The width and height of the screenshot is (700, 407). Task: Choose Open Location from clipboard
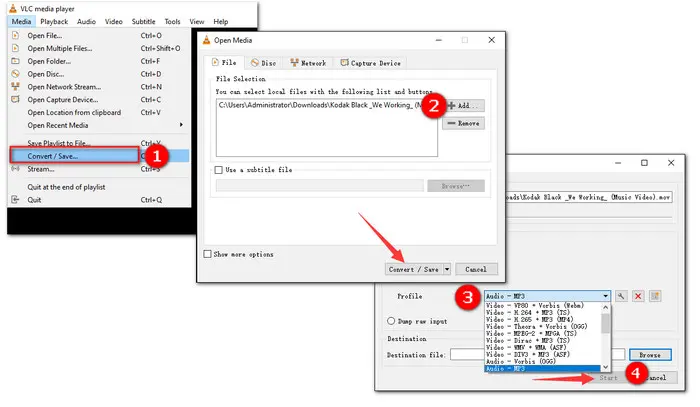[99, 112]
